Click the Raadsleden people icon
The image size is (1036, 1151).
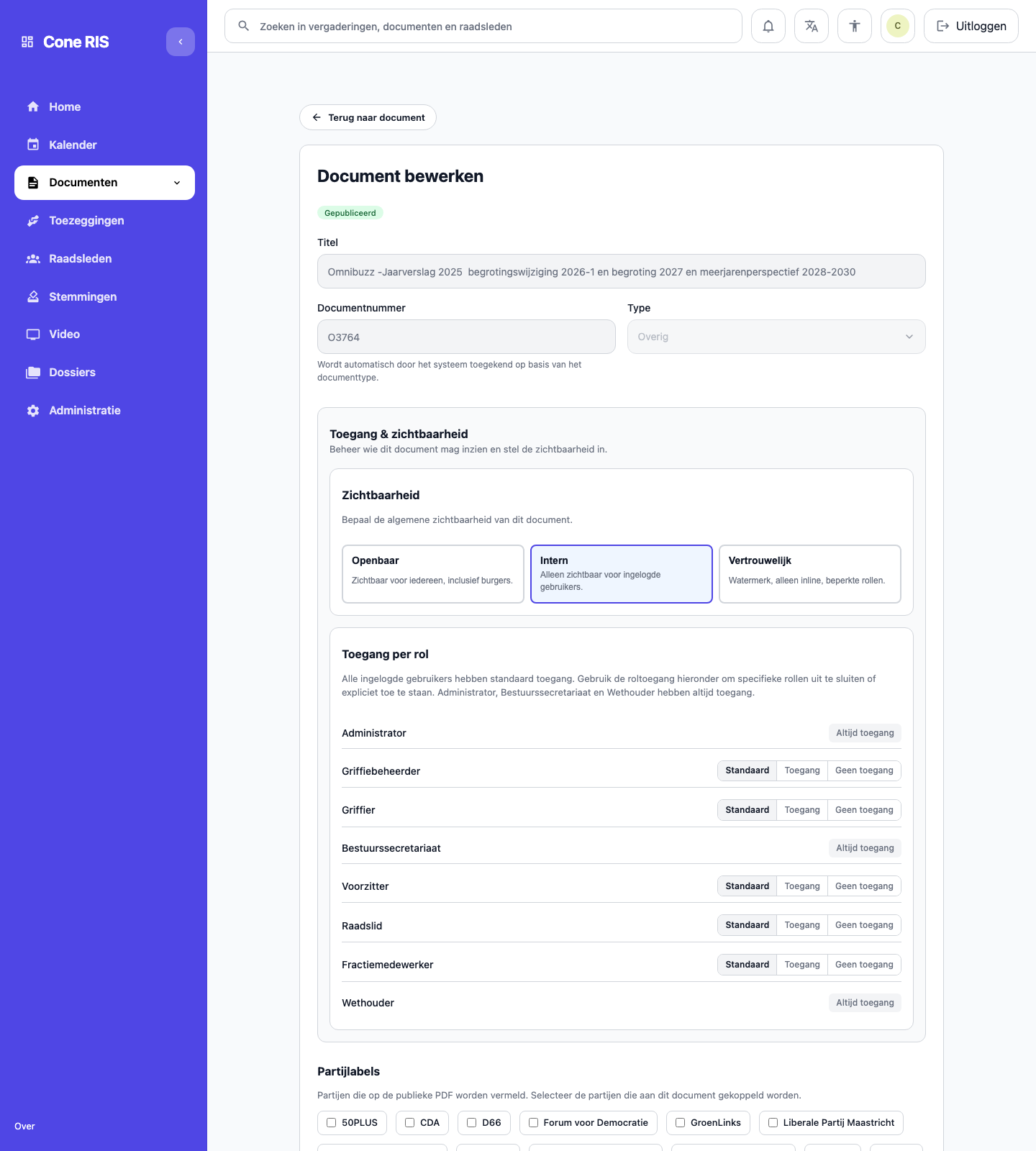(33, 259)
